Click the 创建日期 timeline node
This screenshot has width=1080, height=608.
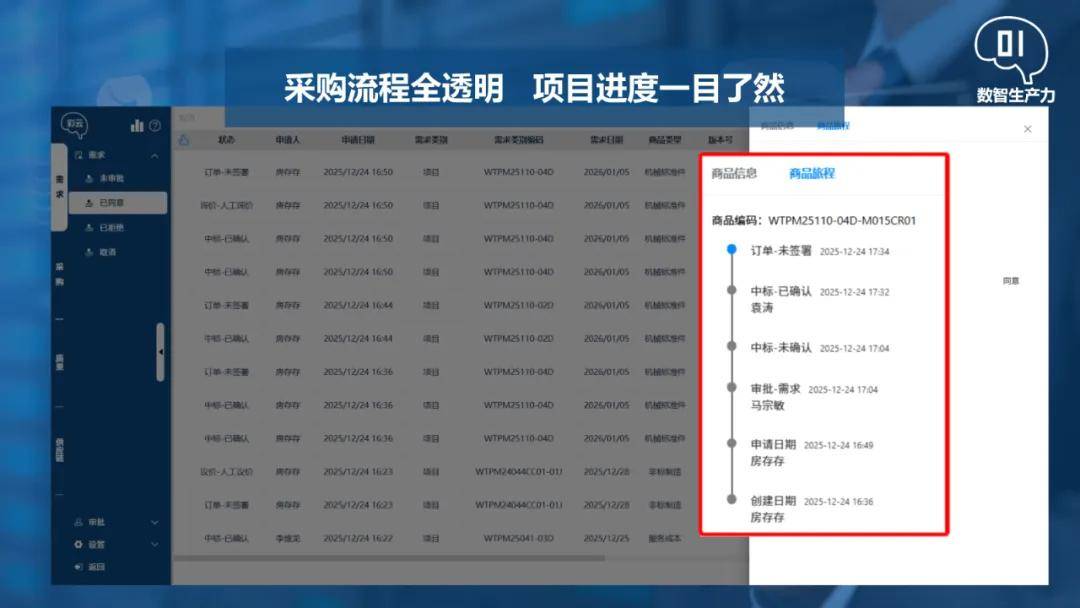pyautogui.click(x=732, y=498)
